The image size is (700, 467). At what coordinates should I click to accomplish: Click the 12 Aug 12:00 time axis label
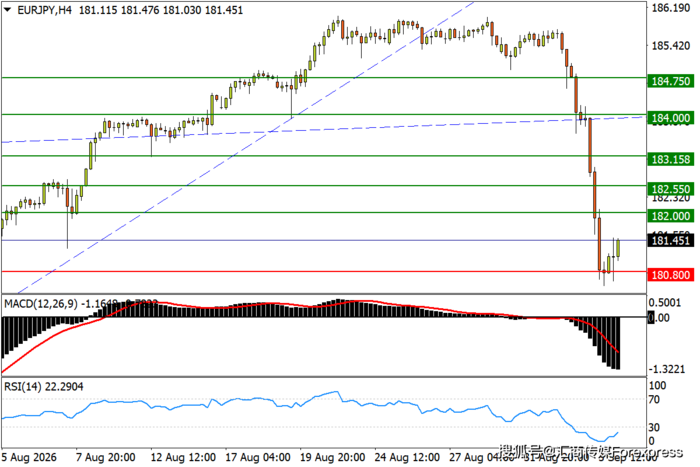pos(183,458)
